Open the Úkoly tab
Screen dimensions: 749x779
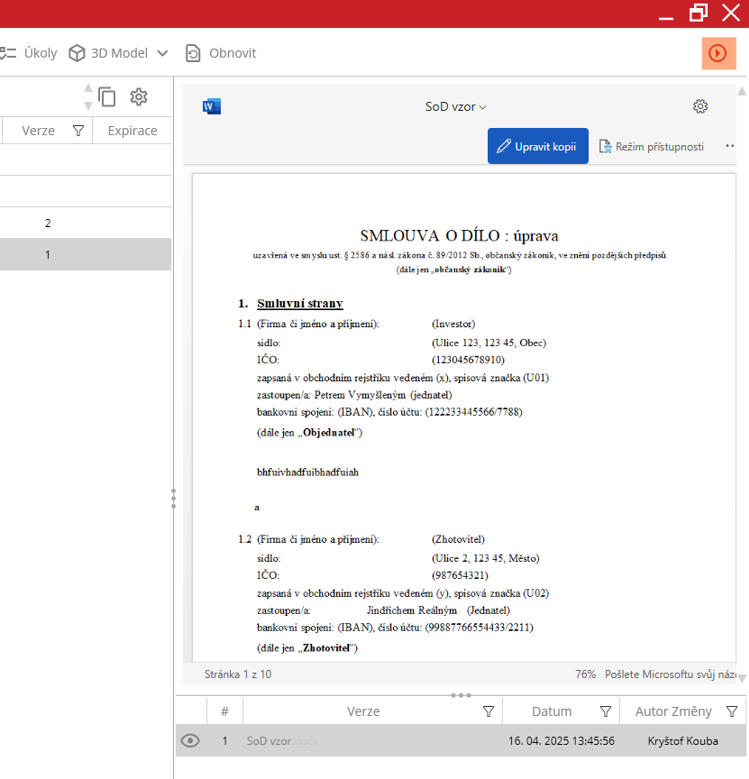coord(30,53)
